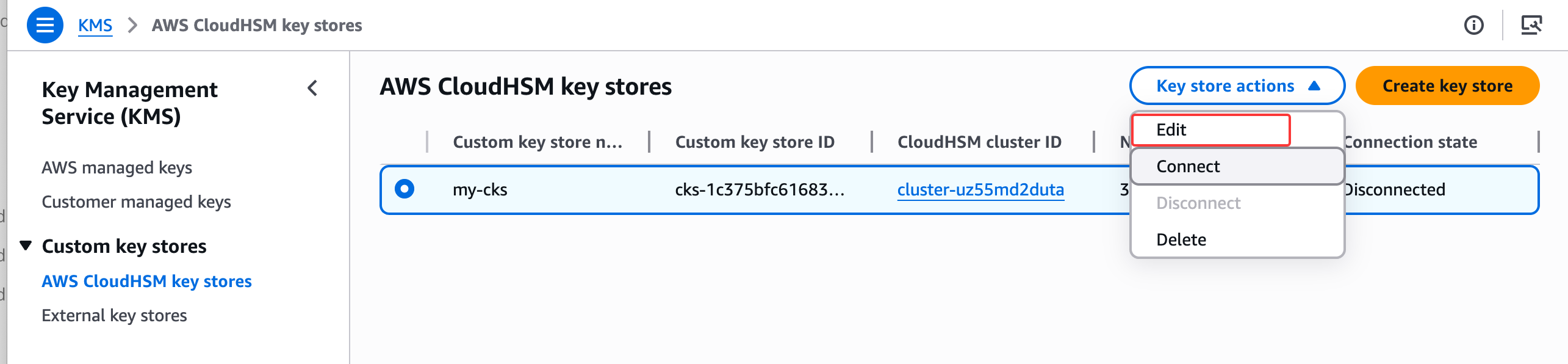Open AWS managed keys page
Image resolution: width=1568 pixels, height=364 pixels.
(117, 167)
